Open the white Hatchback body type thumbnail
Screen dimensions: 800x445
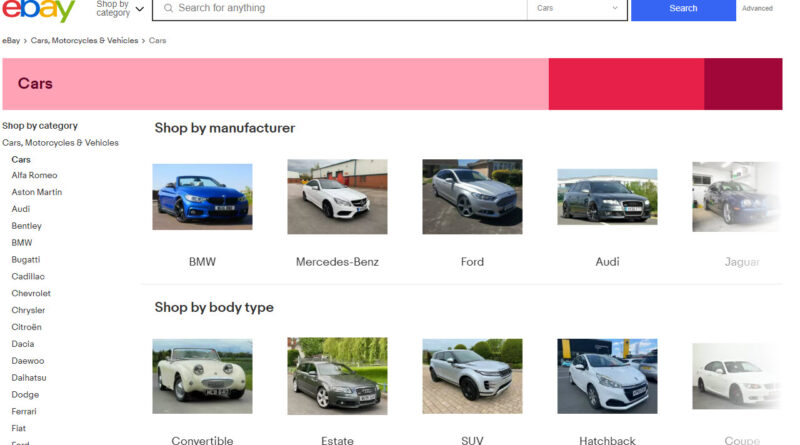[607, 376]
